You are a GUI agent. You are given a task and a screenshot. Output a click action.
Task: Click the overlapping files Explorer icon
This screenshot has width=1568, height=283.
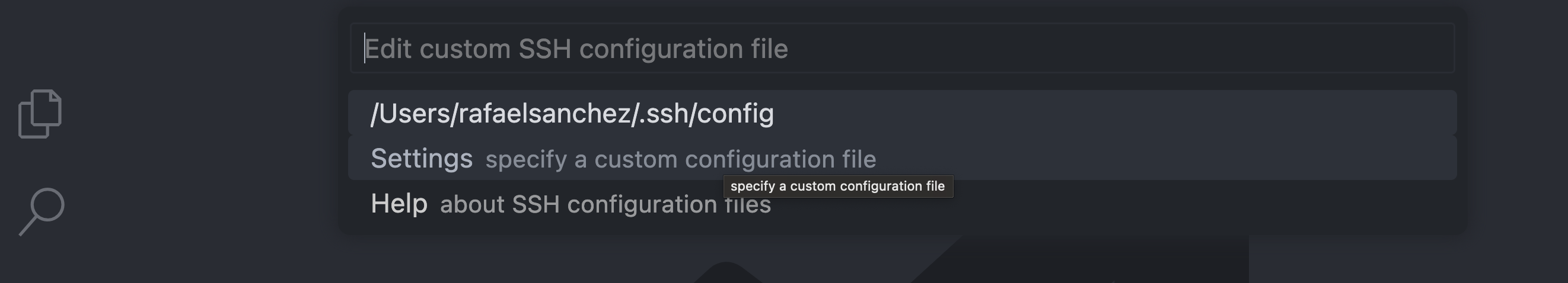point(40,114)
